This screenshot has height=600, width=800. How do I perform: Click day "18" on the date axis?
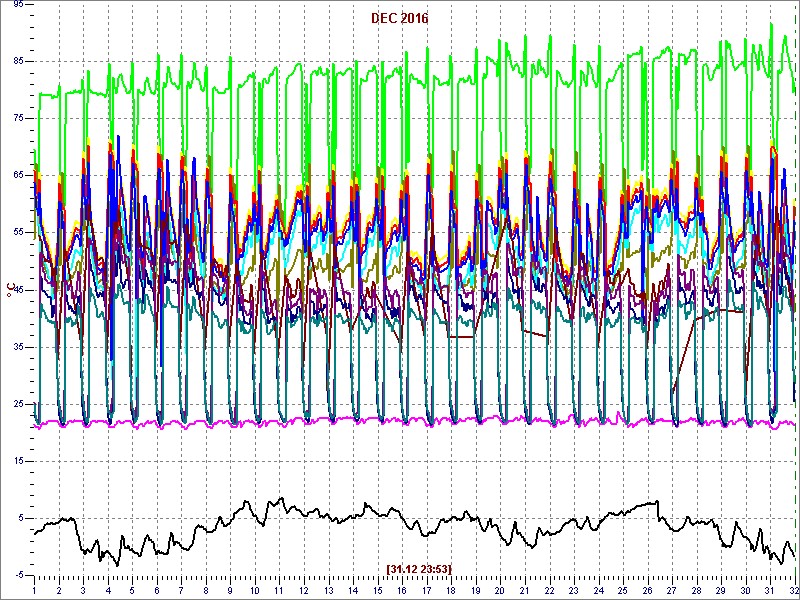click(451, 590)
